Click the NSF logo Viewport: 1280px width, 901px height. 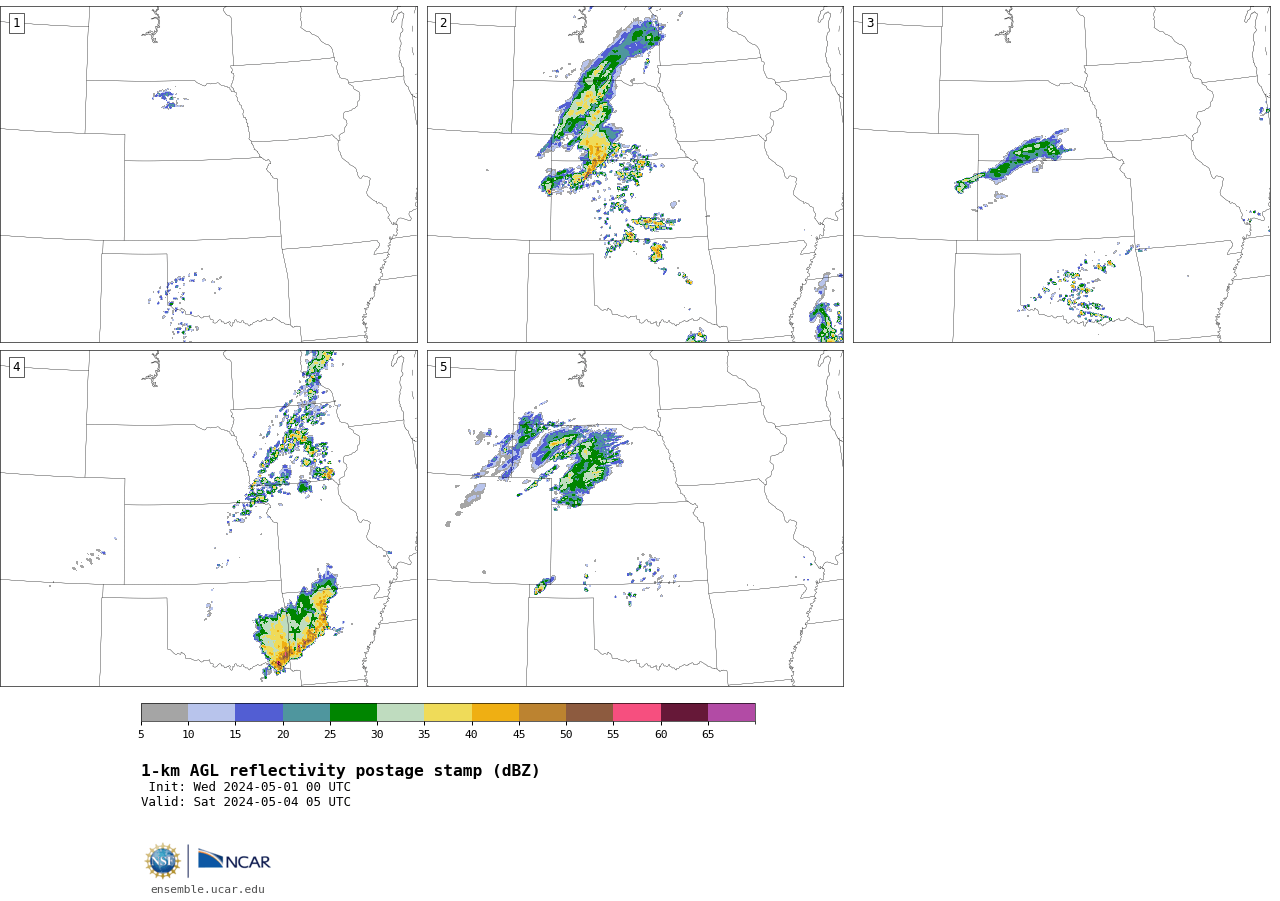click(163, 861)
